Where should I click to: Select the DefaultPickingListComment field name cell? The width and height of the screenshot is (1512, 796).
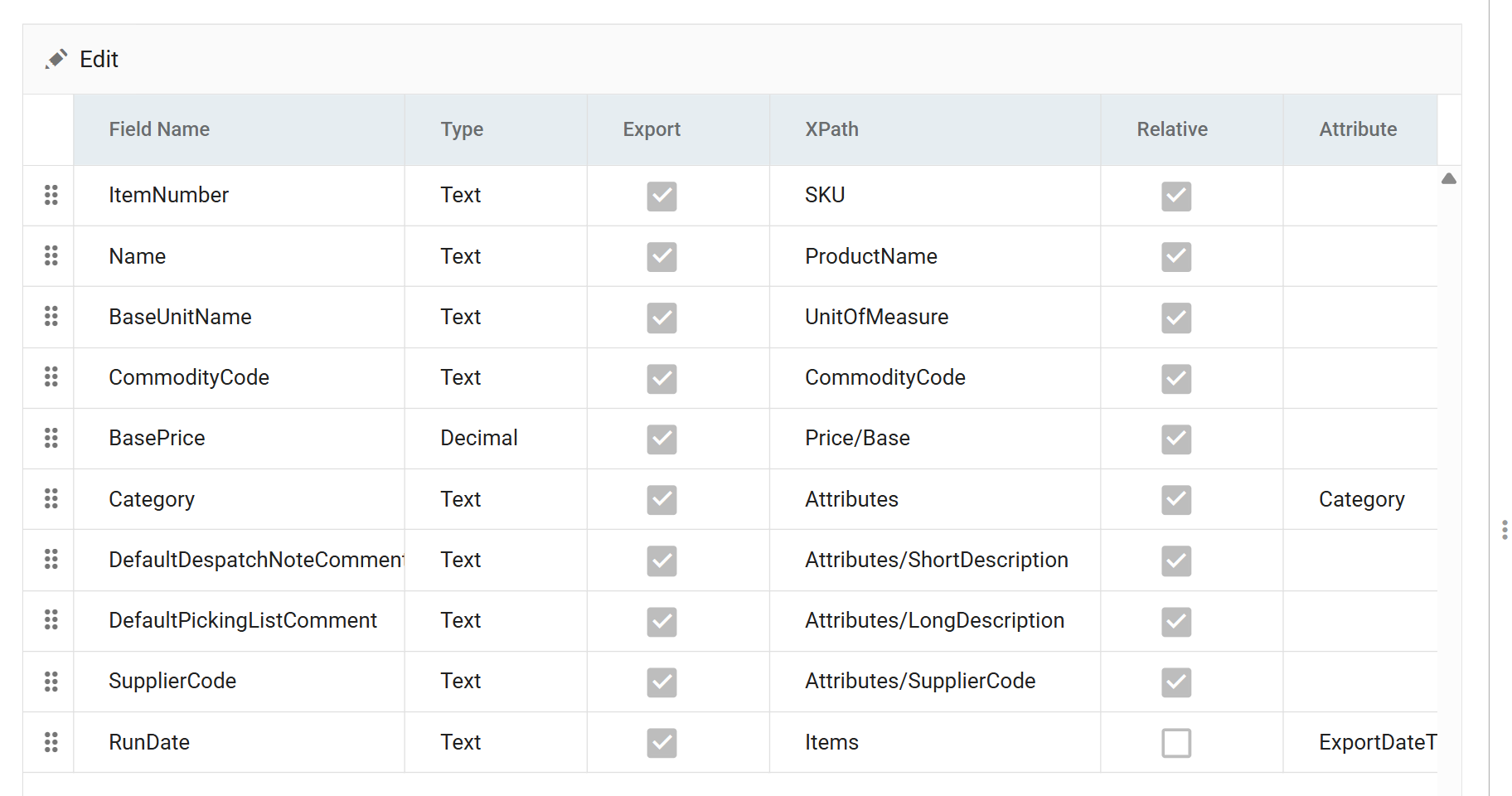tap(239, 619)
